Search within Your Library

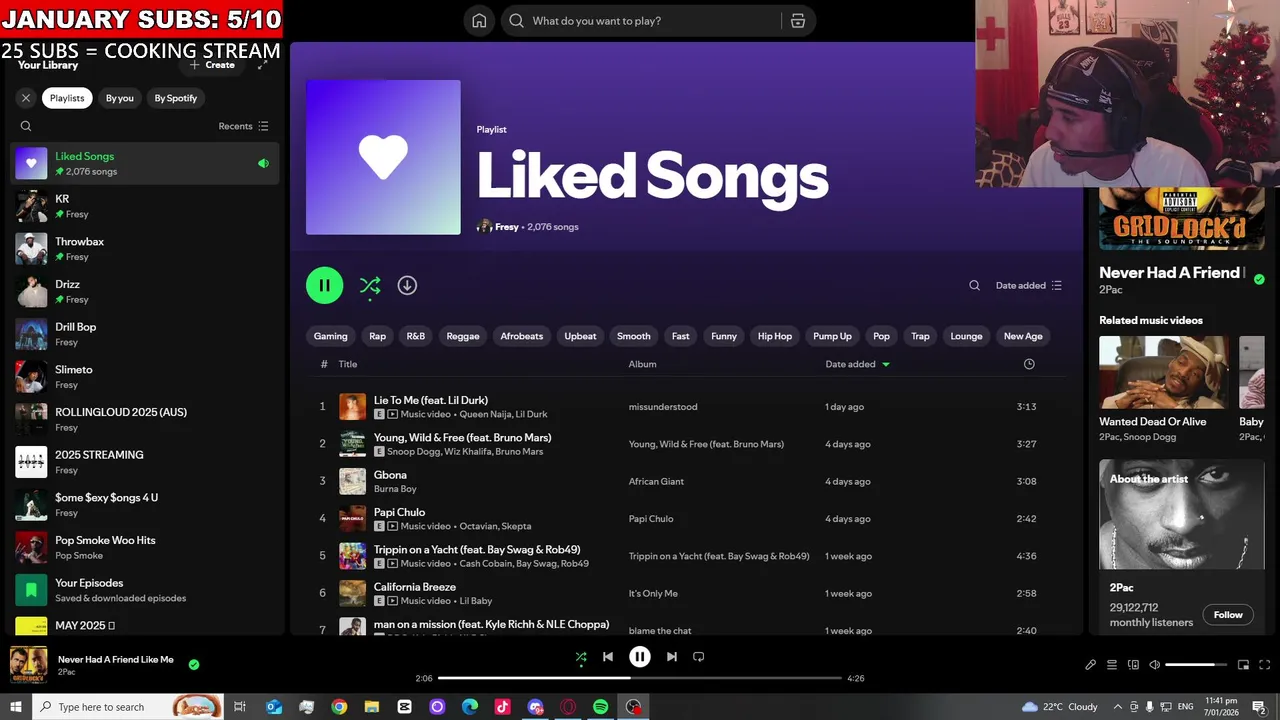[x=26, y=126]
